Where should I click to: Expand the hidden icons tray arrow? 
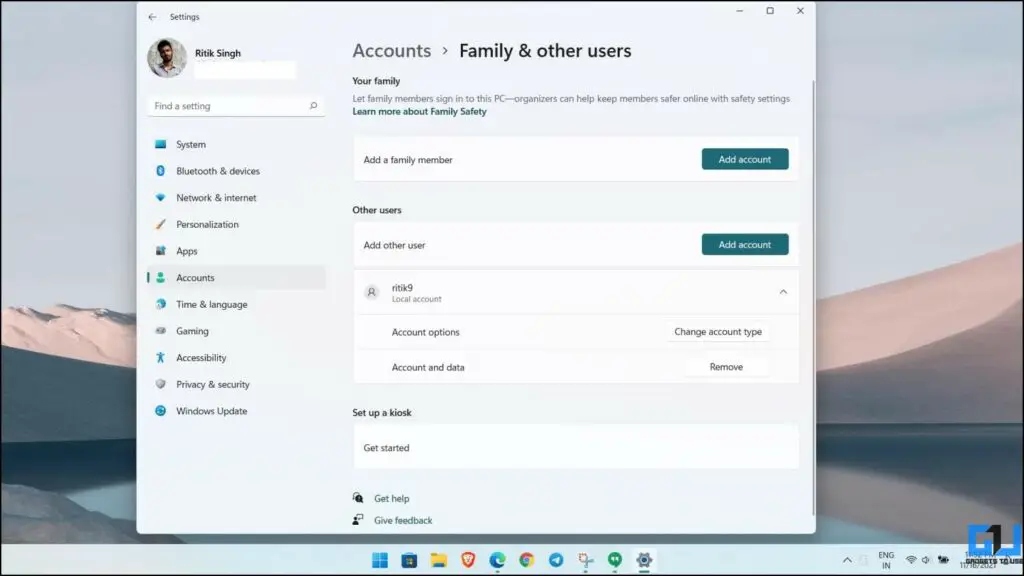[x=847, y=560]
